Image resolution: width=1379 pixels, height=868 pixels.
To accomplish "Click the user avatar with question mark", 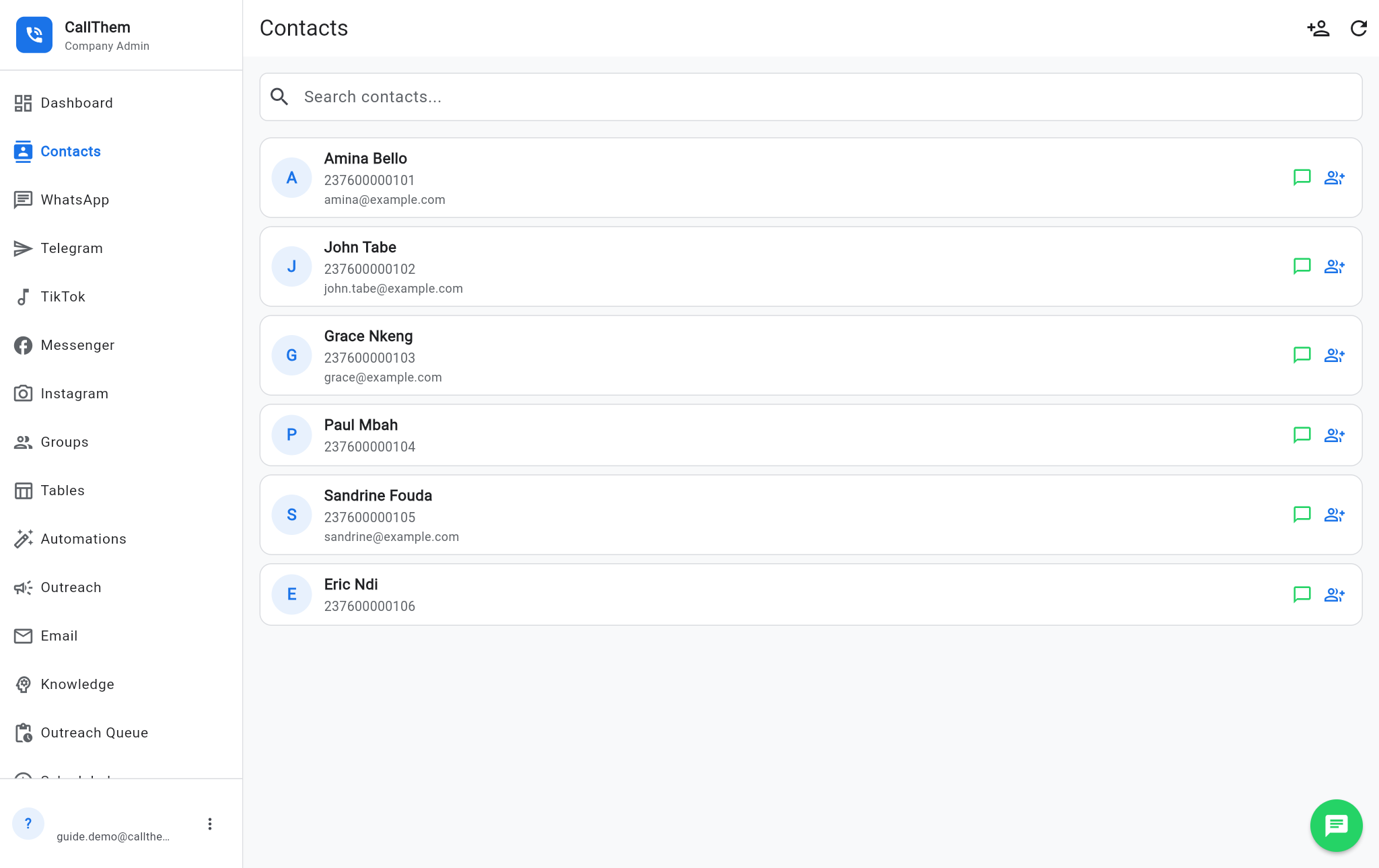I will pos(28,824).
